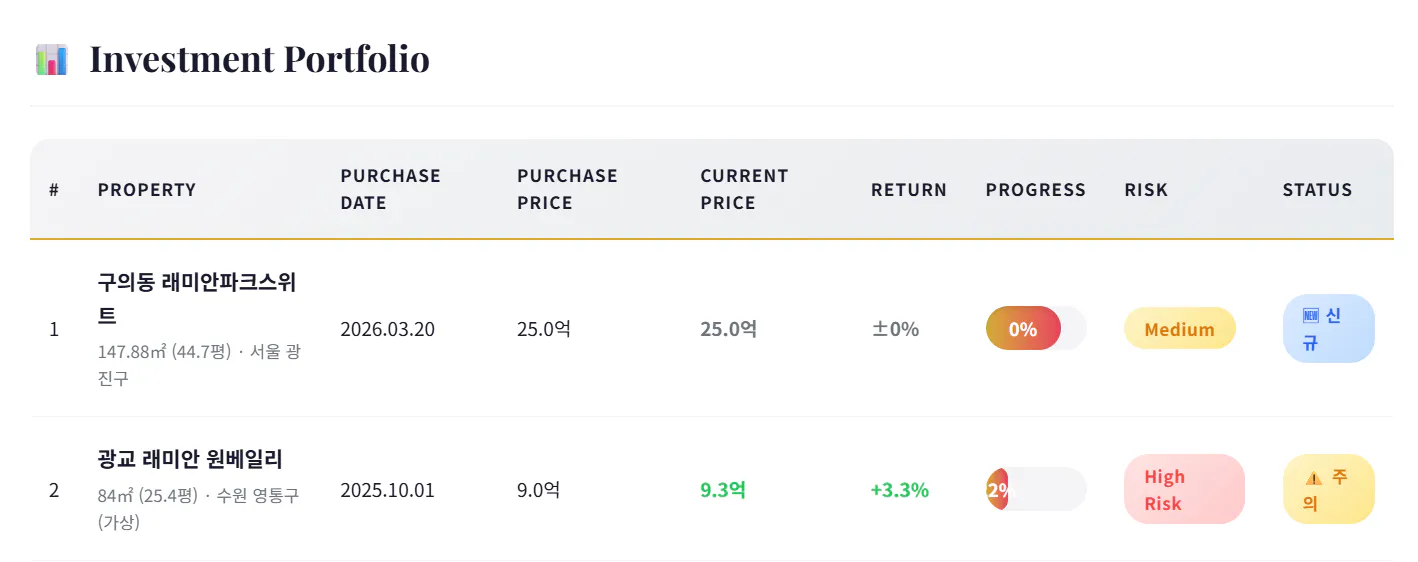
Task: Click the Status column header
Action: click(x=1317, y=190)
